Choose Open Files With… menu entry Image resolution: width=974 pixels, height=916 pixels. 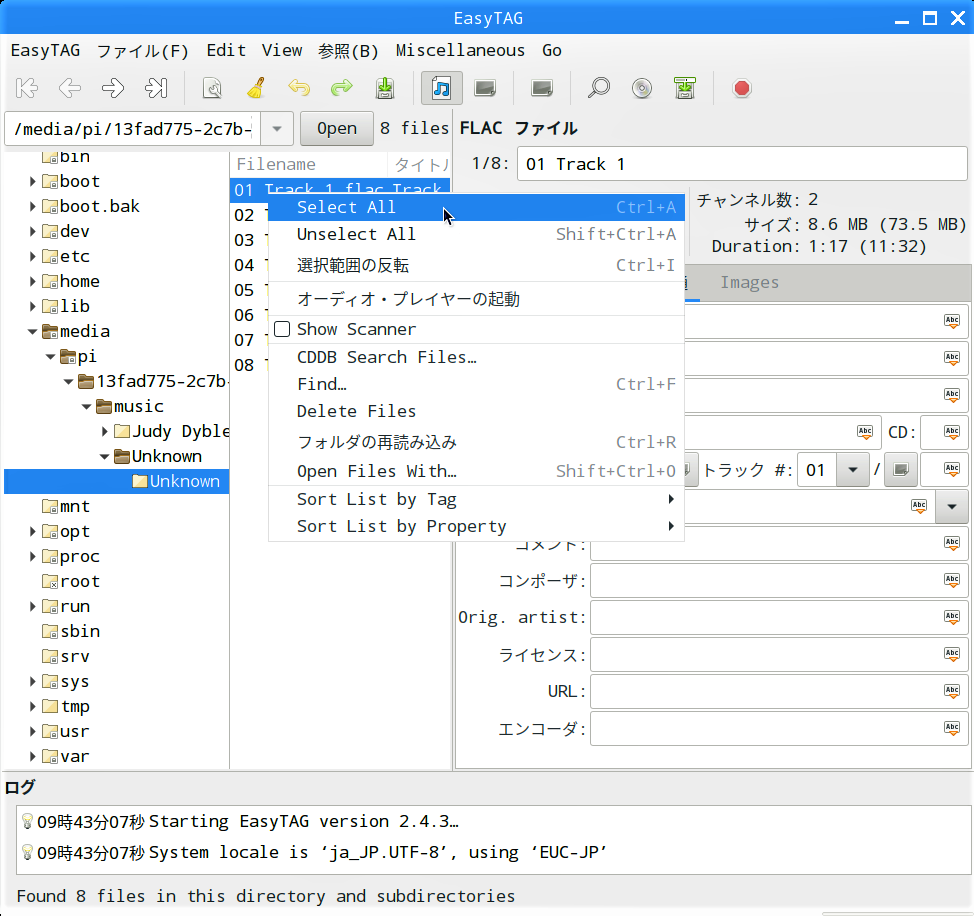[x=476, y=471]
